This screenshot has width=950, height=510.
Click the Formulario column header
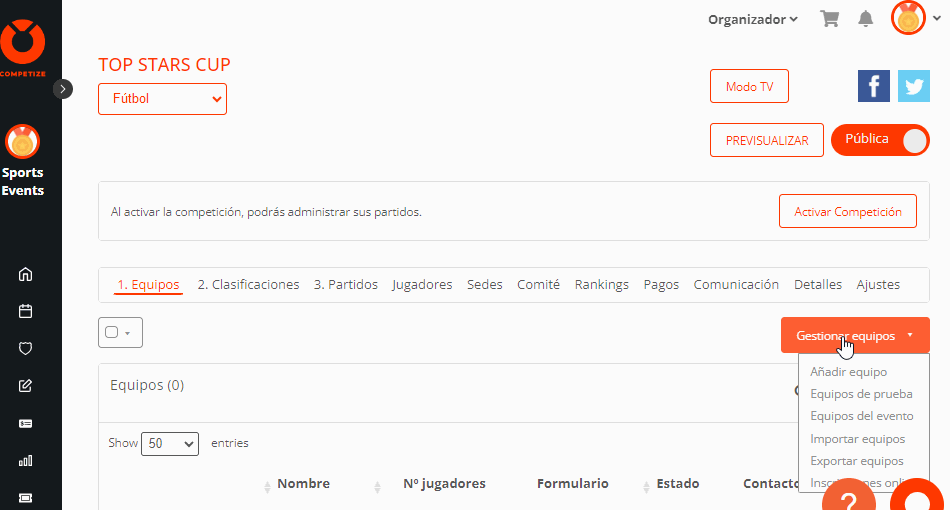pyautogui.click(x=573, y=483)
